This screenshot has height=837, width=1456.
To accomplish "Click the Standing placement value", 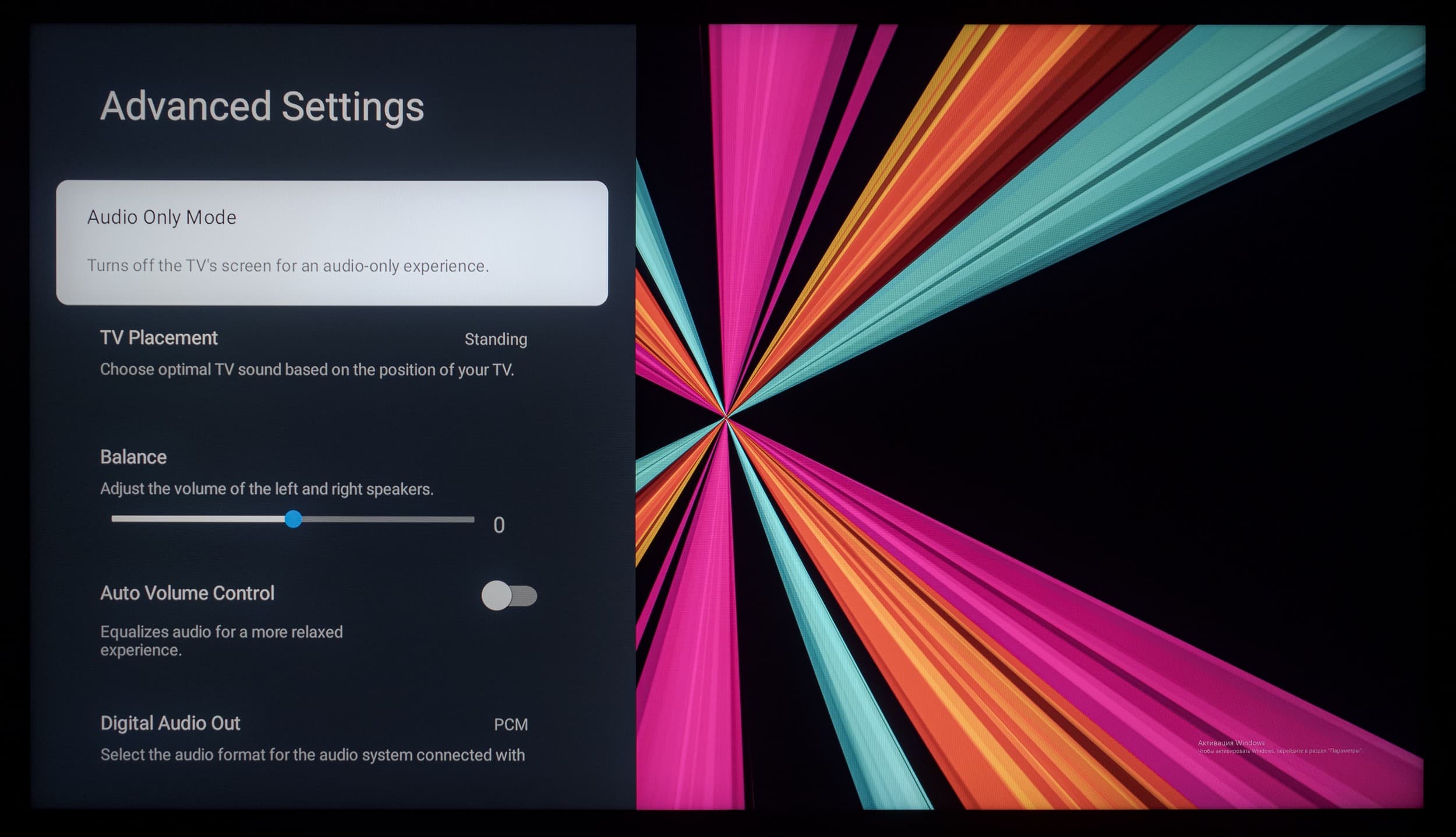I will [496, 339].
